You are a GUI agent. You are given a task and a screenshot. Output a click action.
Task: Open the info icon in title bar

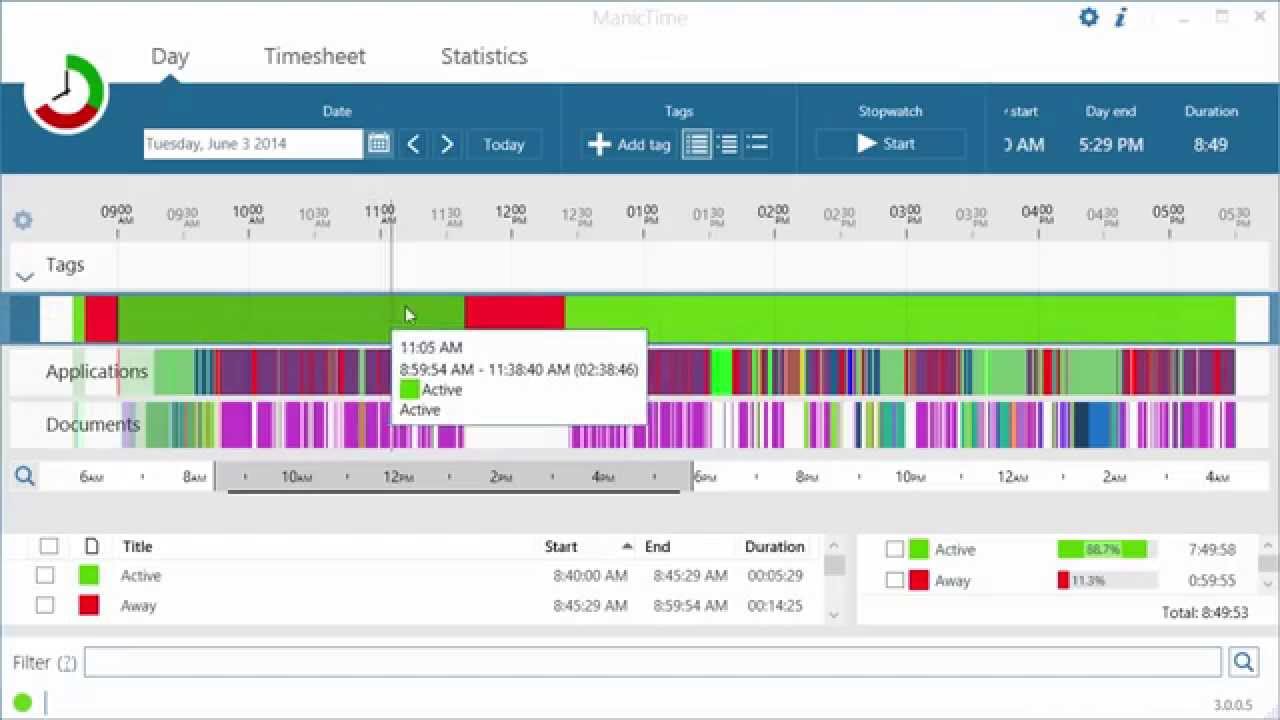[1121, 17]
